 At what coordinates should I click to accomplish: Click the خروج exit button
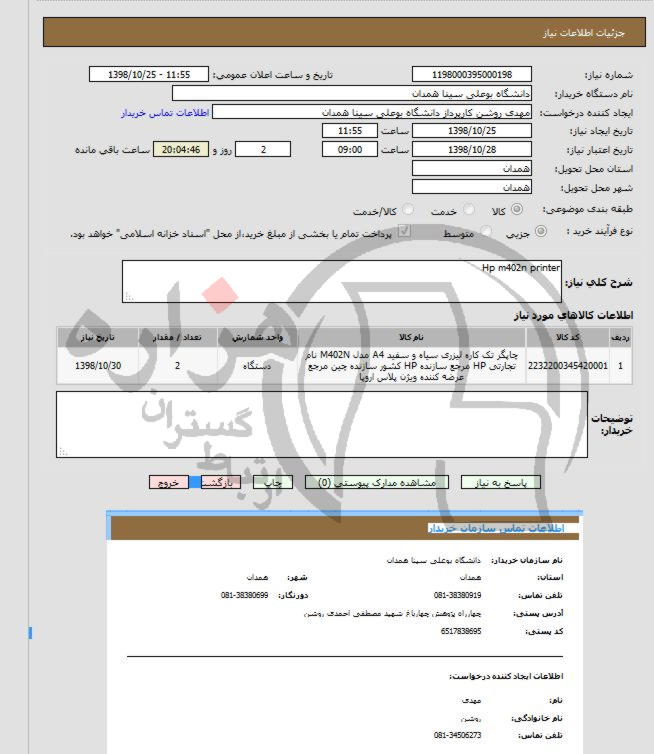[x=169, y=482]
